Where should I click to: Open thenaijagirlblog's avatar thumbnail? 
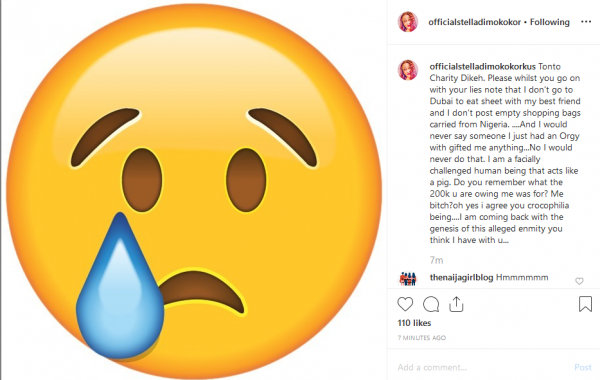click(x=408, y=279)
